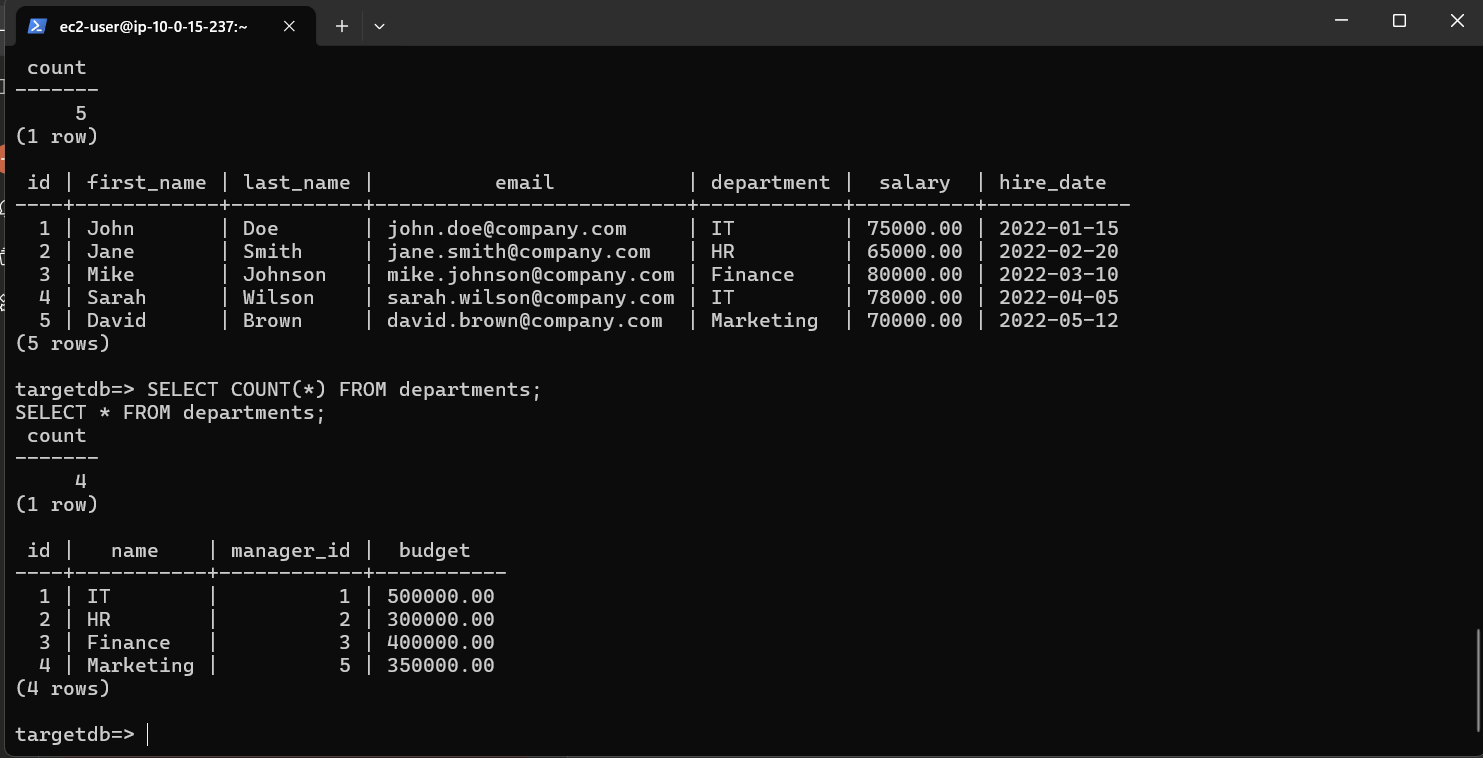The image size is (1483, 758).
Task: Click the Marketing row in the departments table
Action: tap(140, 665)
